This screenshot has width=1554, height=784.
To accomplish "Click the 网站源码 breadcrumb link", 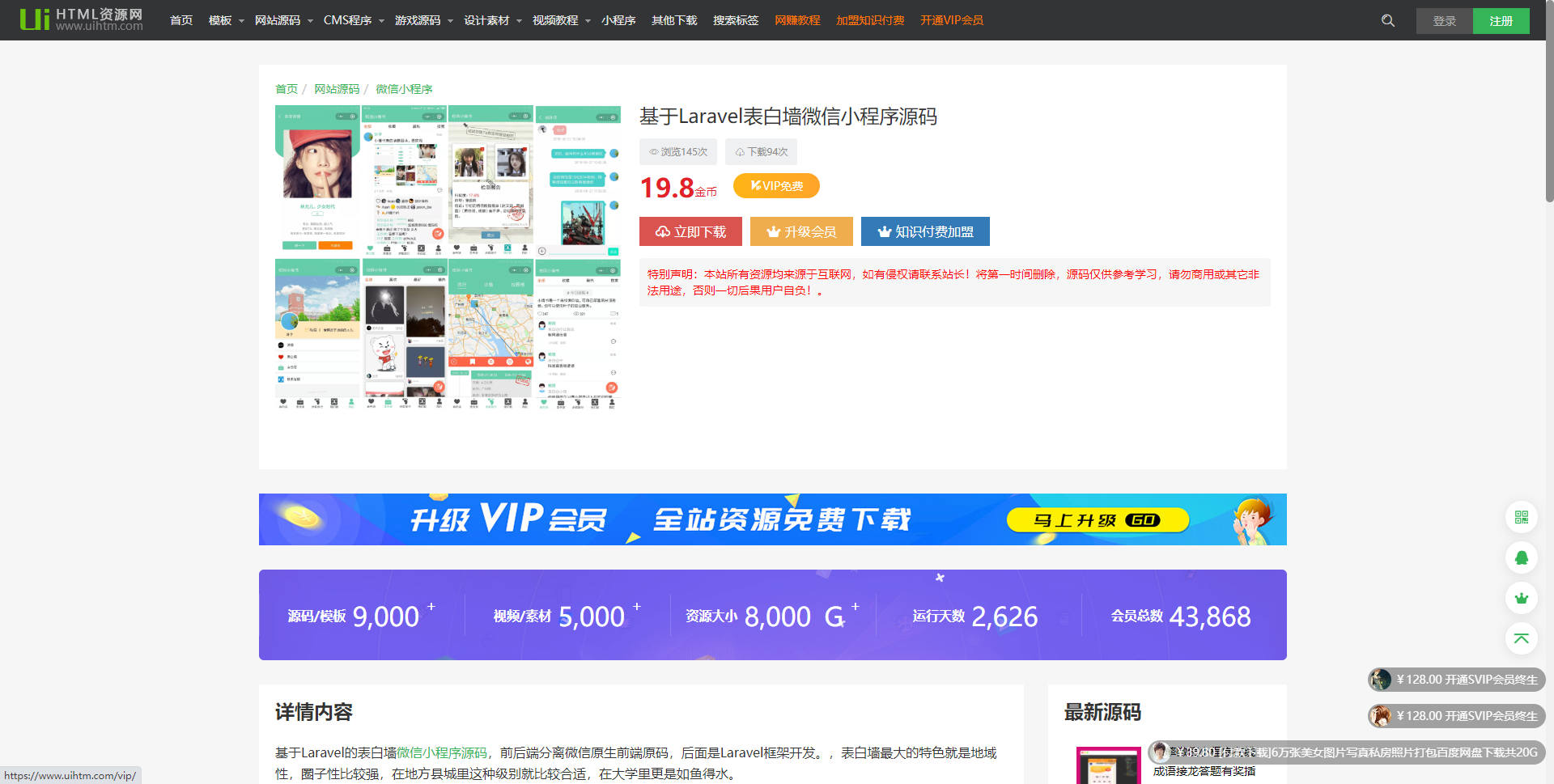I will pos(337,89).
